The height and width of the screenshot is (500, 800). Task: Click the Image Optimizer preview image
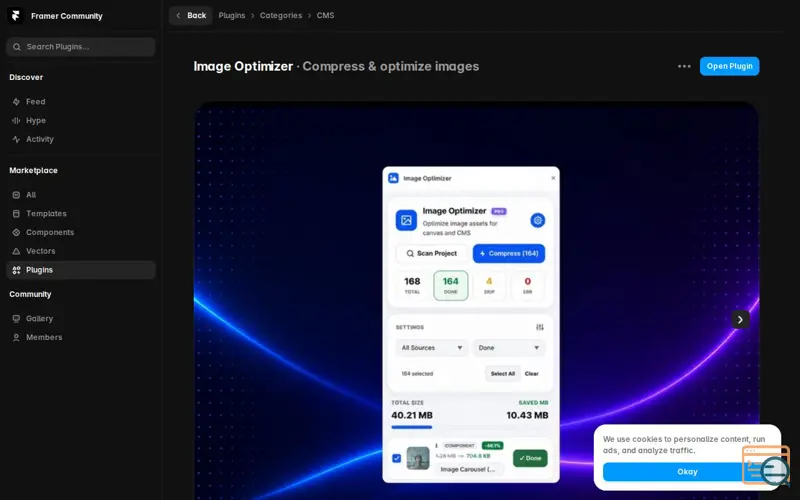476,301
